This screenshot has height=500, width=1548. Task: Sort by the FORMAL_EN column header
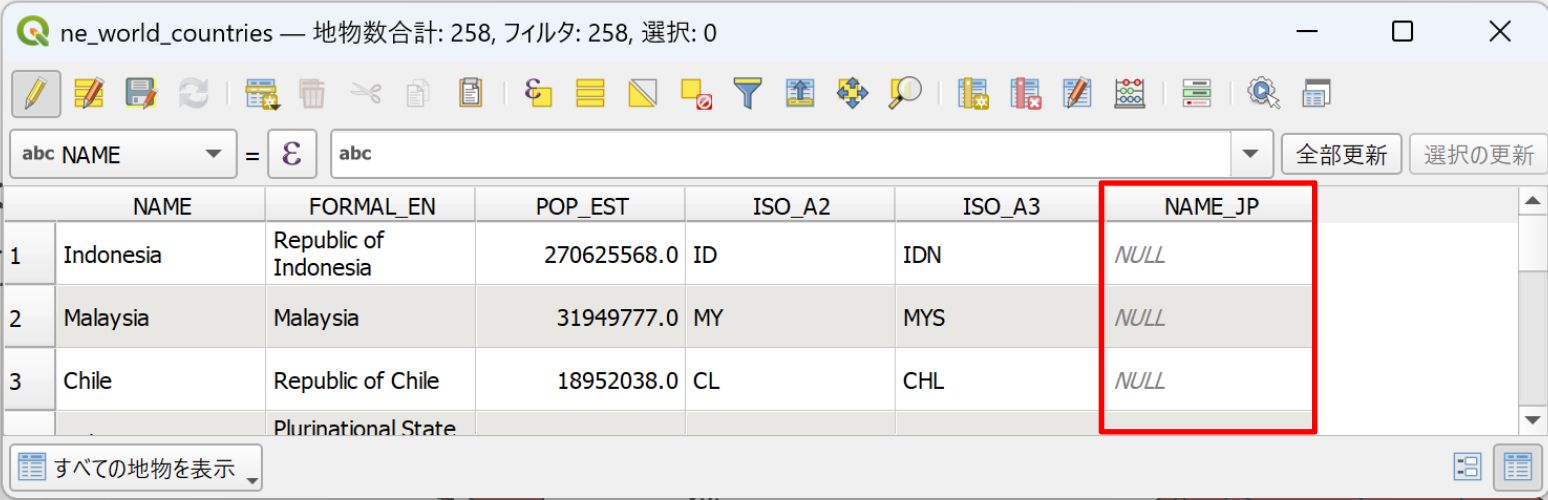(x=372, y=206)
